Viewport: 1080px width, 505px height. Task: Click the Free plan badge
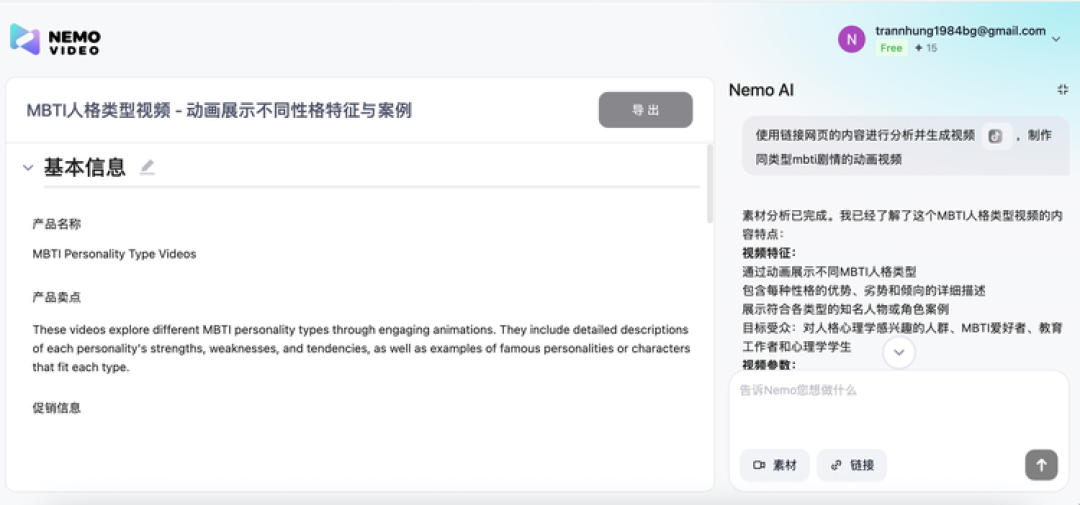(891, 48)
